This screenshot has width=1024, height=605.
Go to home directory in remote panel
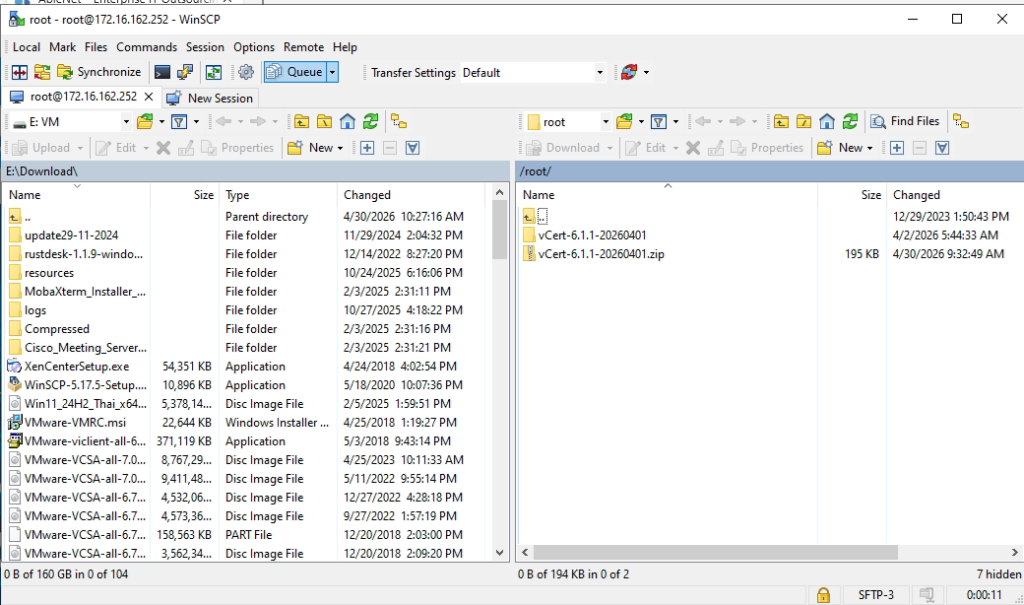pyautogui.click(x=827, y=122)
